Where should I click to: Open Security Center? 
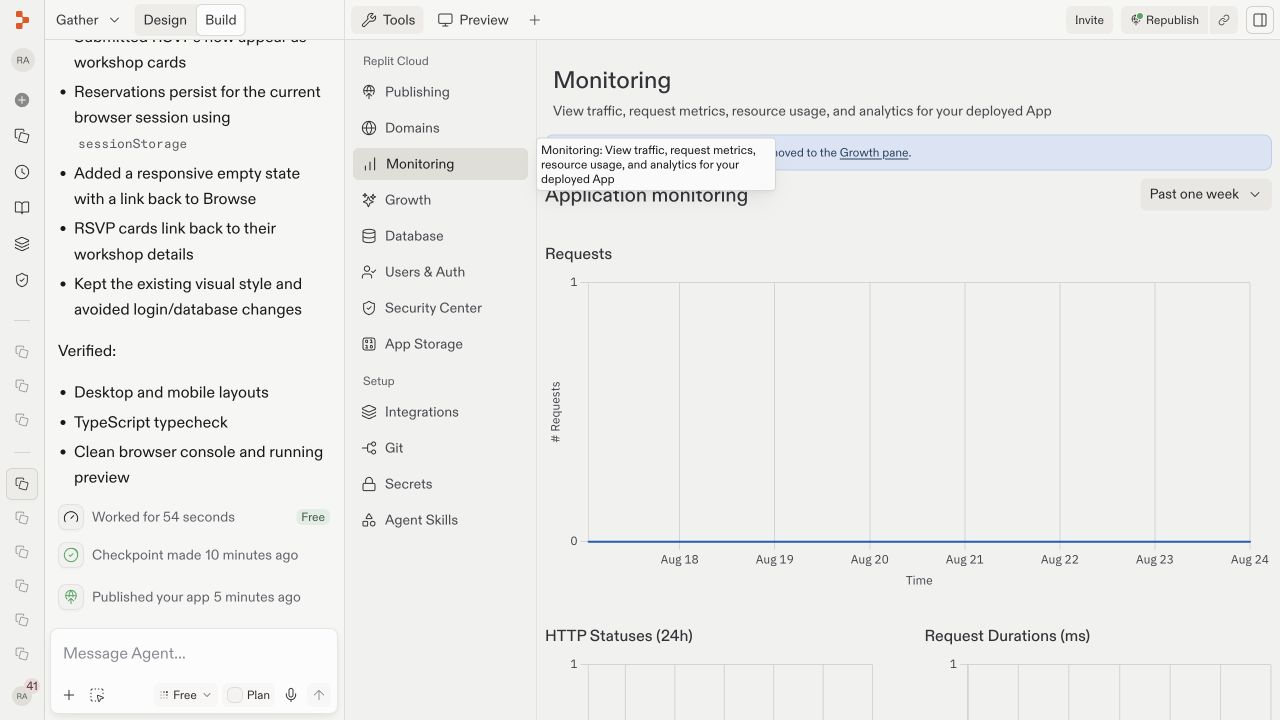click(x=440, y=308)
